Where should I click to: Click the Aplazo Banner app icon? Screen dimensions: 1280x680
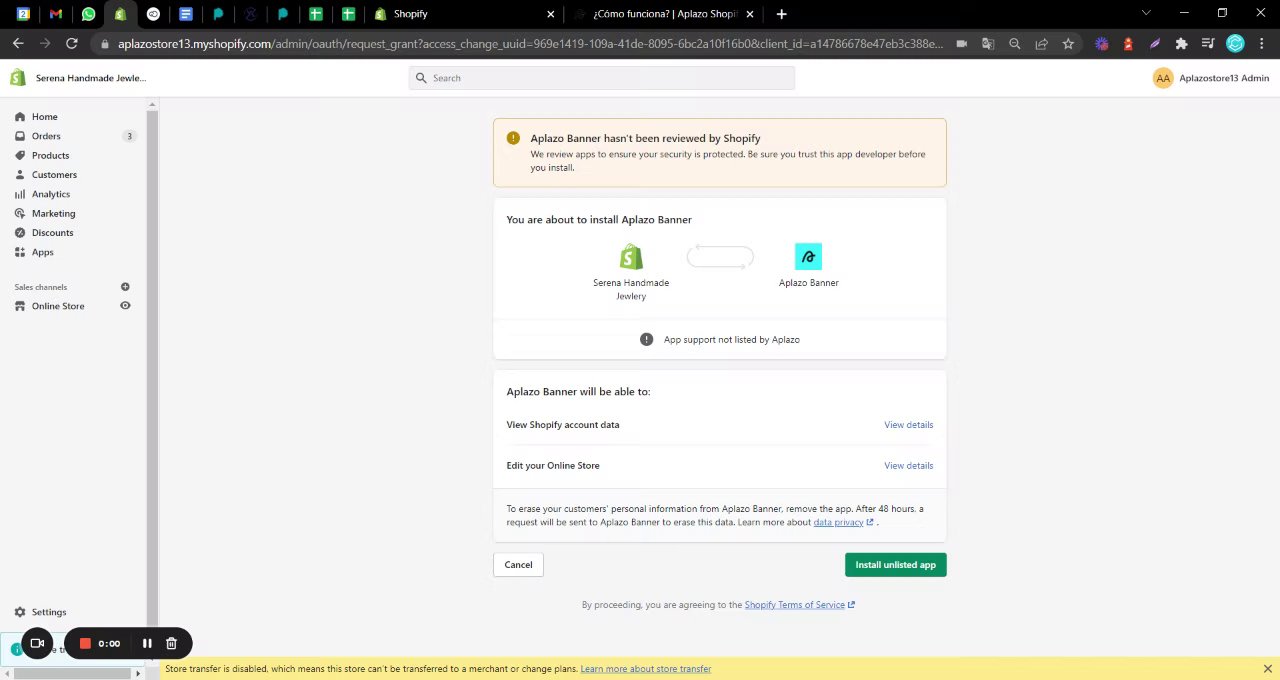click(x=808, y=257)
